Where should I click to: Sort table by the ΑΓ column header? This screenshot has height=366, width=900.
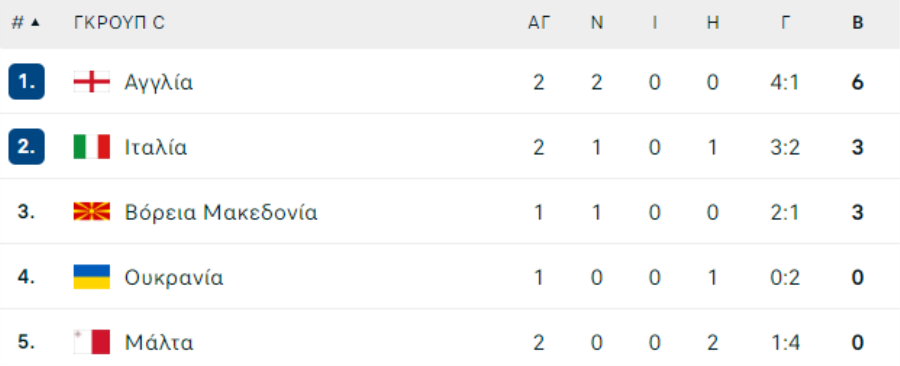tap(539, 23)
